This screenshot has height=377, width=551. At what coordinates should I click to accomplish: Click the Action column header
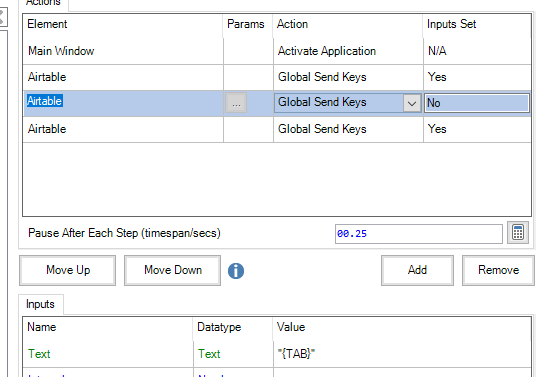[x=348, y=24]
